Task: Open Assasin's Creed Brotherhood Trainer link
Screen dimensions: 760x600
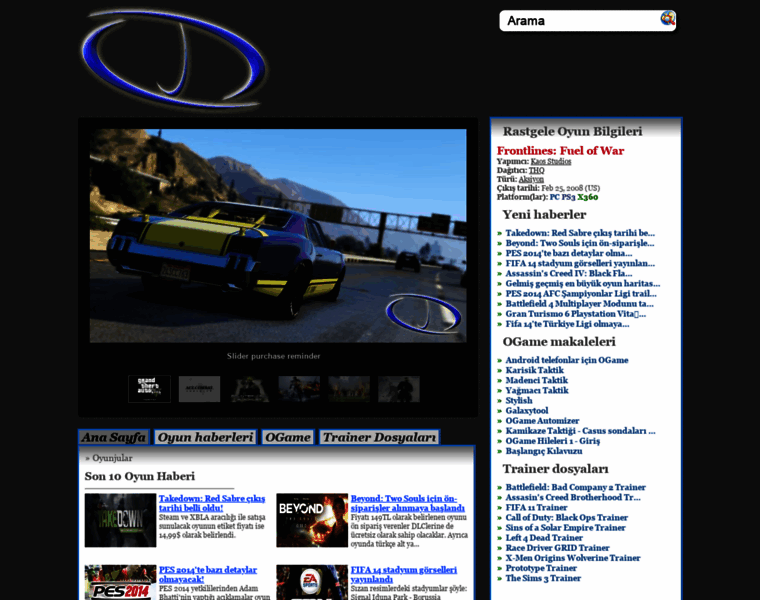Action: pos(573,497)
